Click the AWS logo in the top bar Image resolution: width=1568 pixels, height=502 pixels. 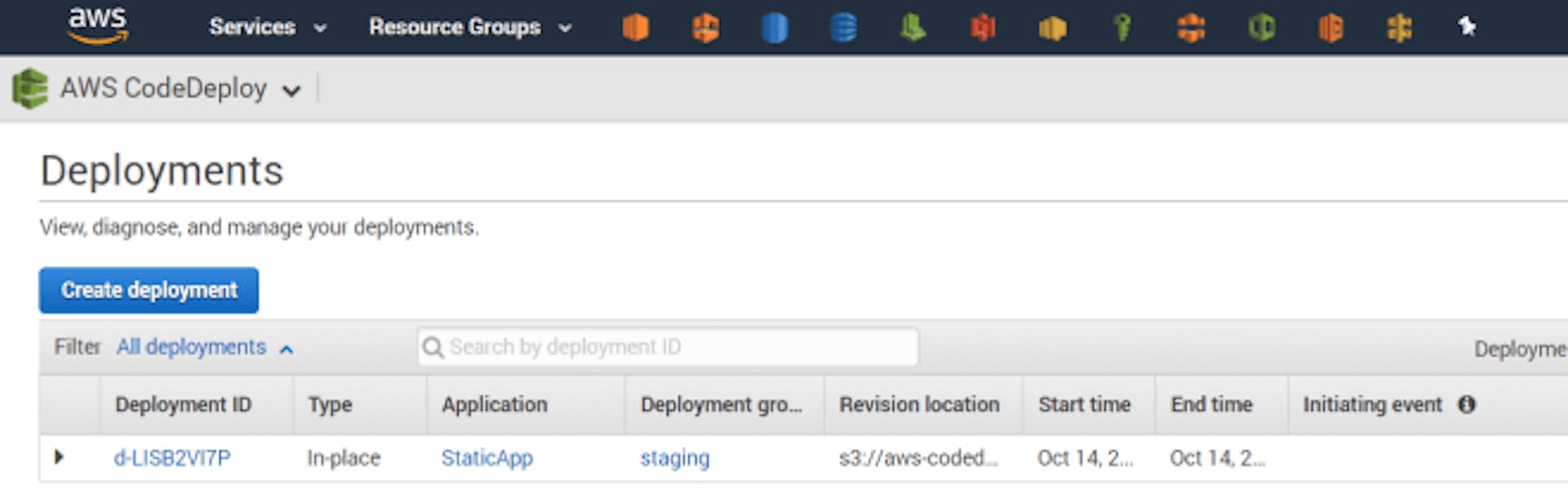click(x=98, y=24)
